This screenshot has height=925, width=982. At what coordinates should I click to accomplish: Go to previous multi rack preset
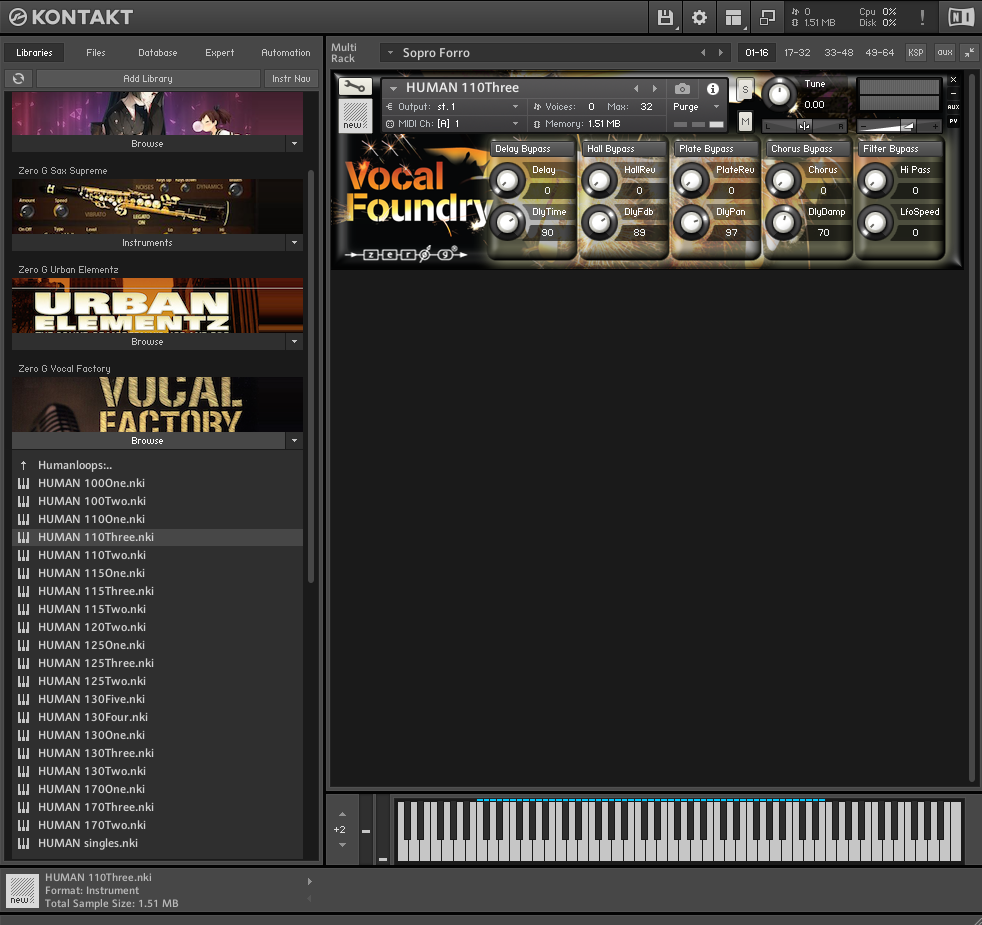pos(703,53)
